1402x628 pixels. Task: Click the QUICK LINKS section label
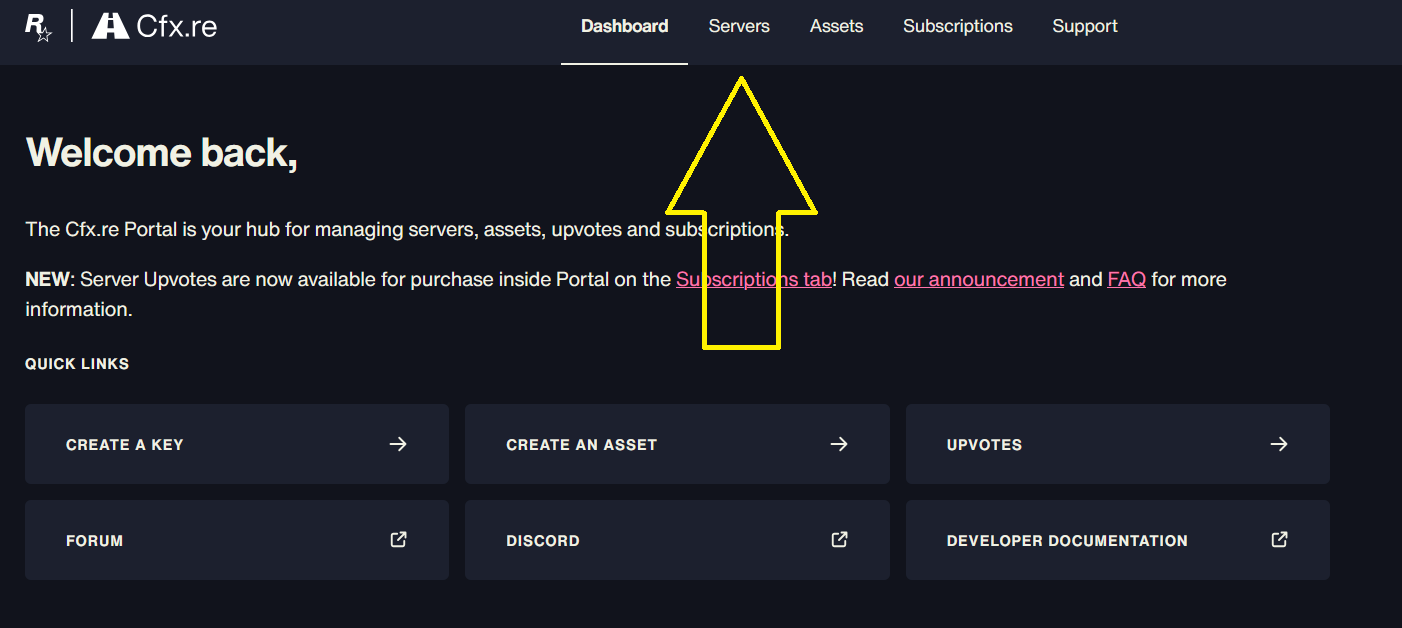point(77,364)
